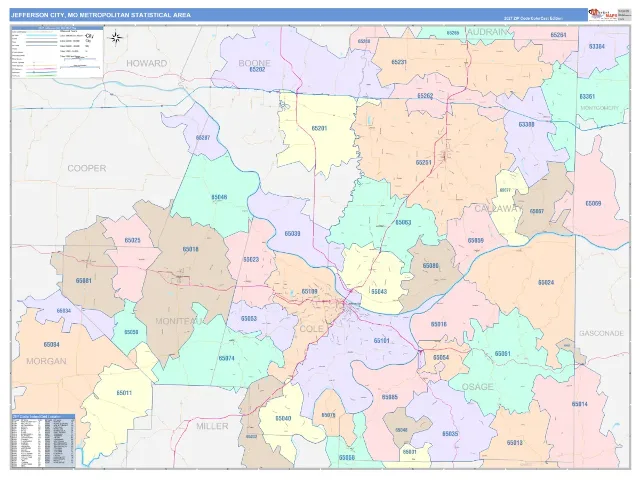Click the compass rose north arrow

click(116, 38)
